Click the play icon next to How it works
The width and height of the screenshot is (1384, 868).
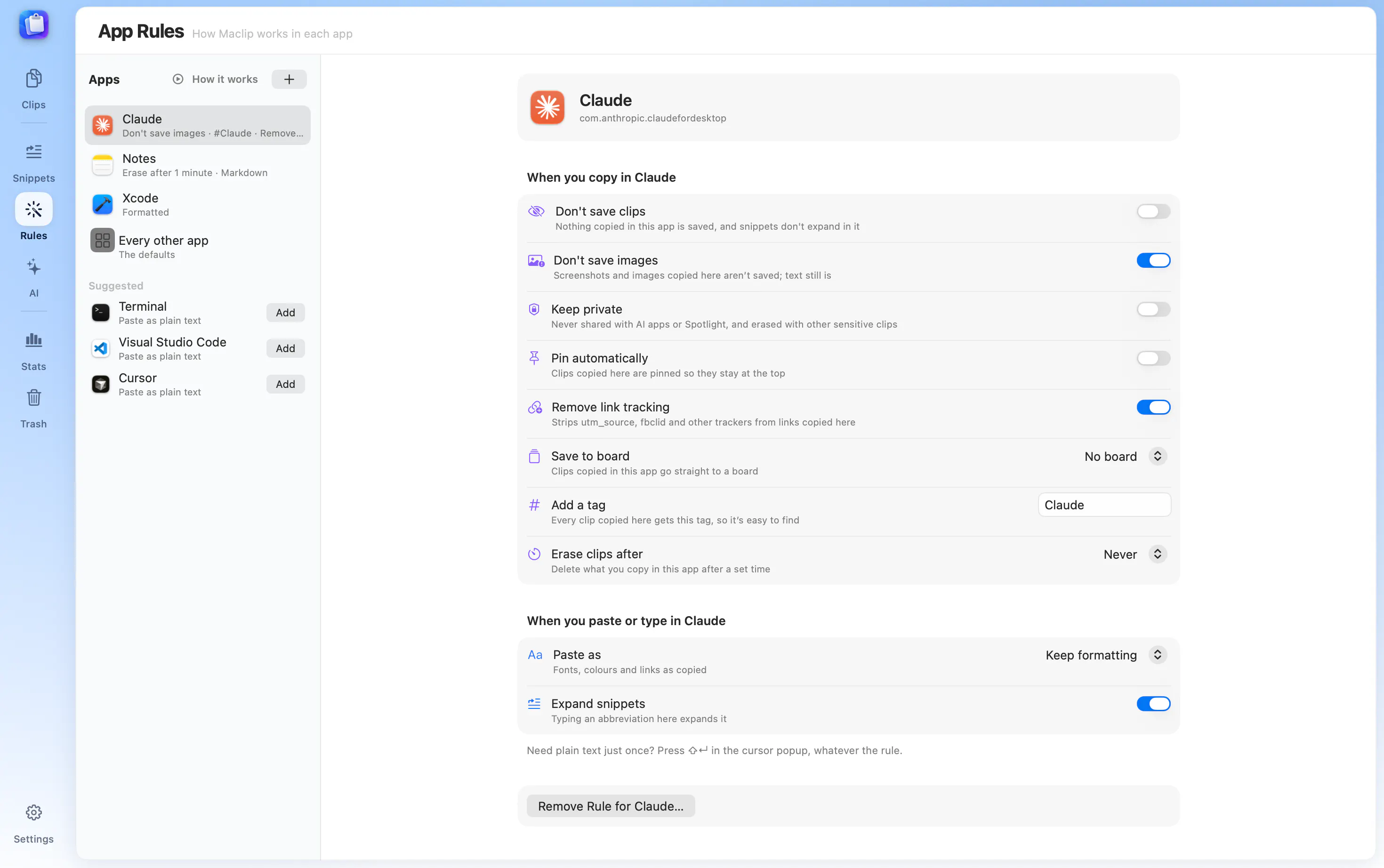tap(178, 79)
